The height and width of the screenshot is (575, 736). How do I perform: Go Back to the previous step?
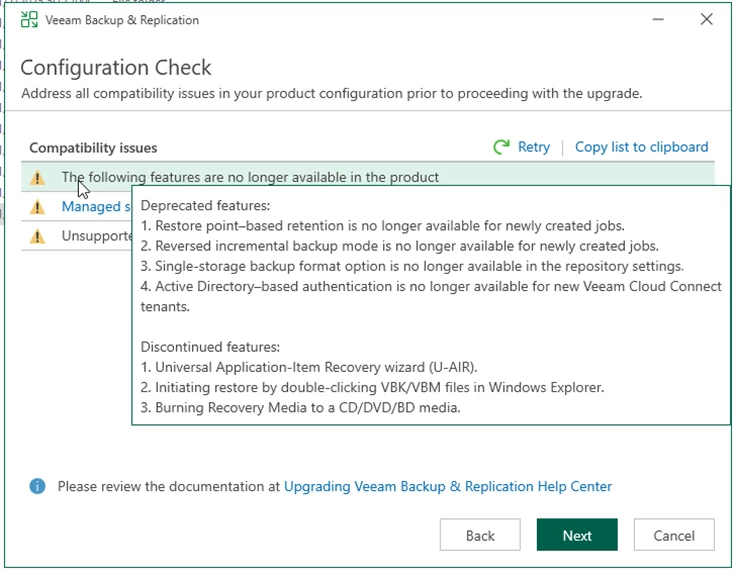click(480, 535)
